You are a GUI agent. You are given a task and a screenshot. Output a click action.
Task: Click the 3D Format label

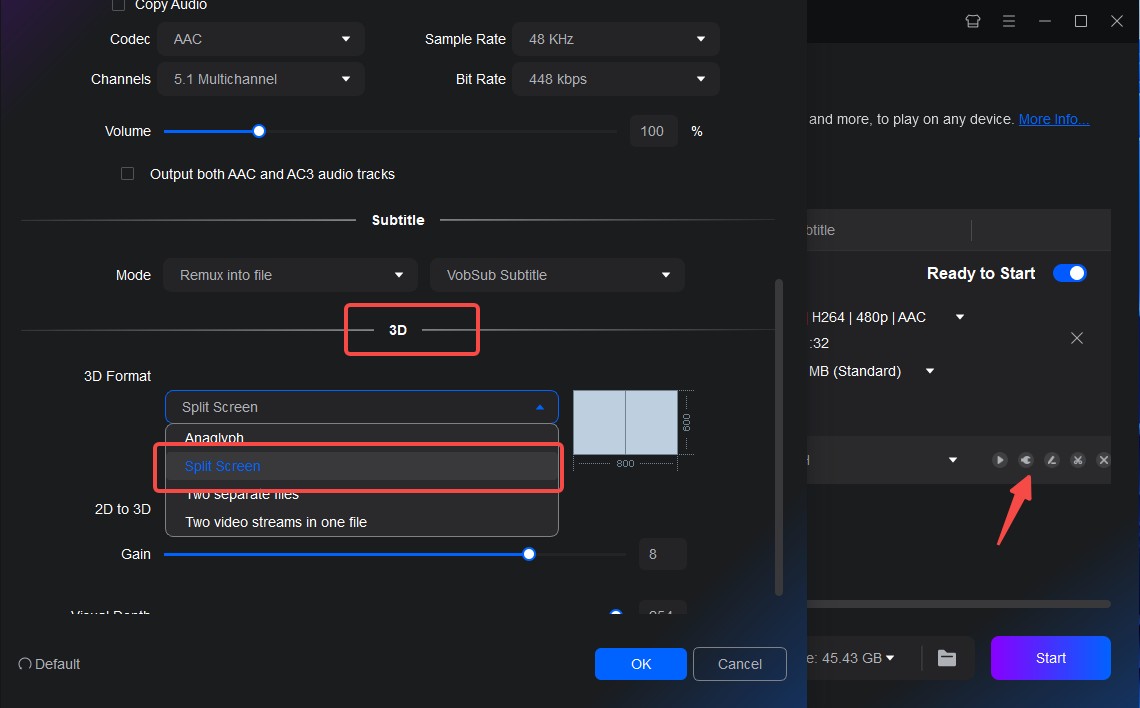click(x=117, y=376)
